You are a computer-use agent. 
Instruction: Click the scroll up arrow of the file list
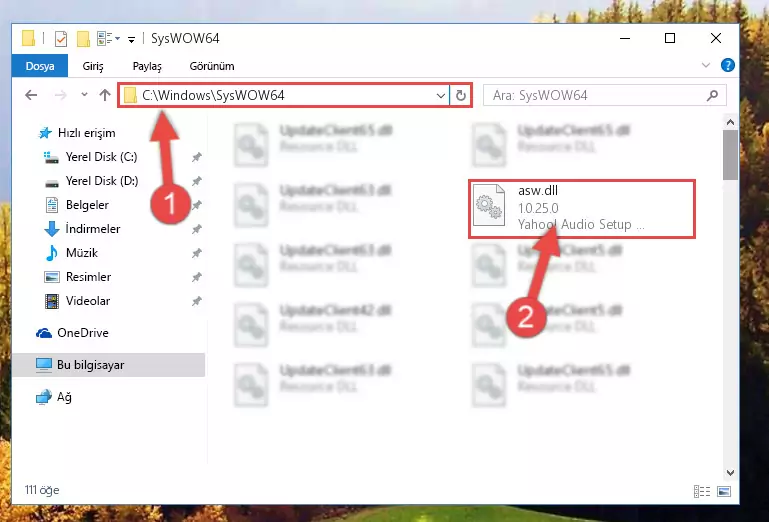730,122
